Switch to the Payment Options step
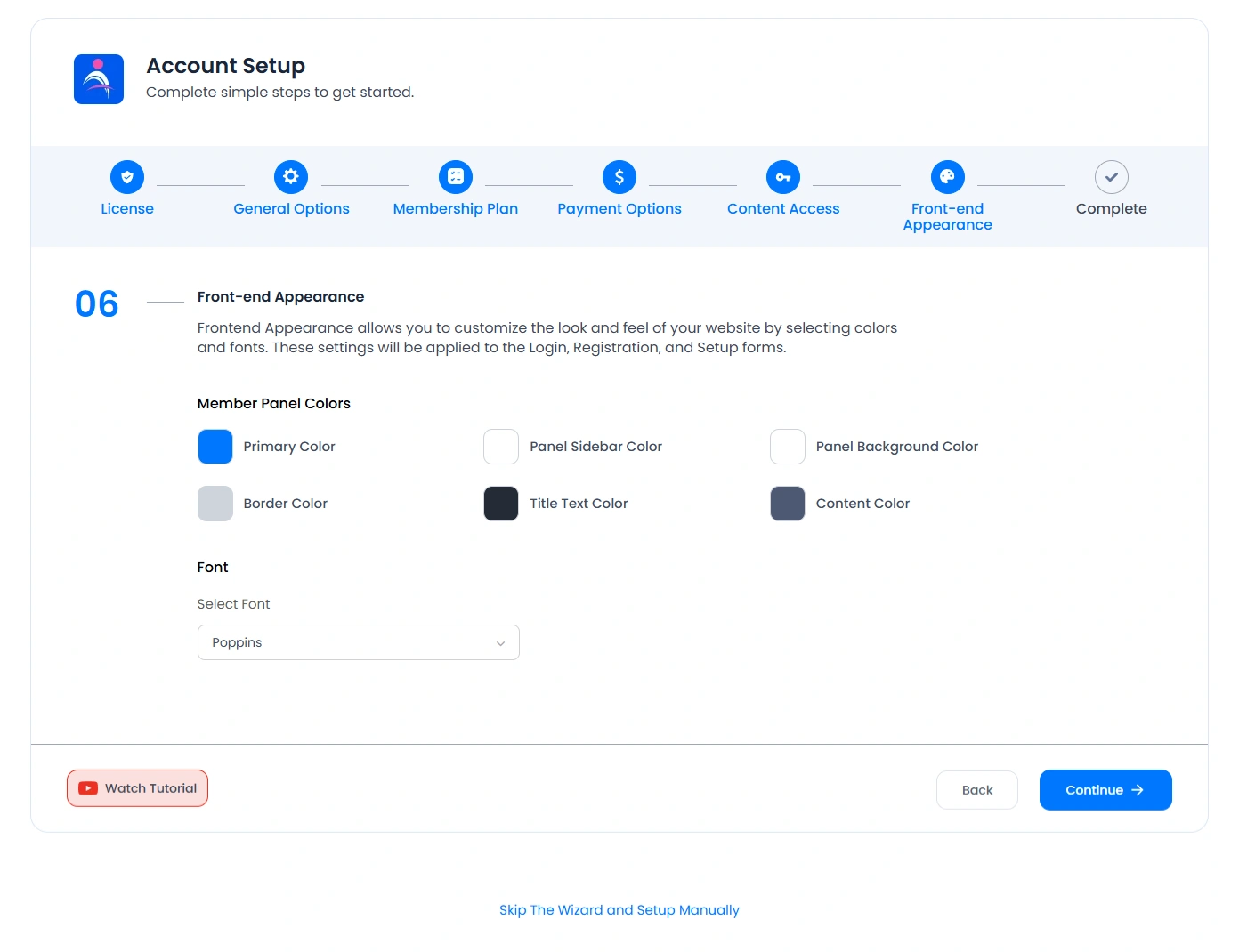Screen dimensions: 1239x952 click(619, 208)
